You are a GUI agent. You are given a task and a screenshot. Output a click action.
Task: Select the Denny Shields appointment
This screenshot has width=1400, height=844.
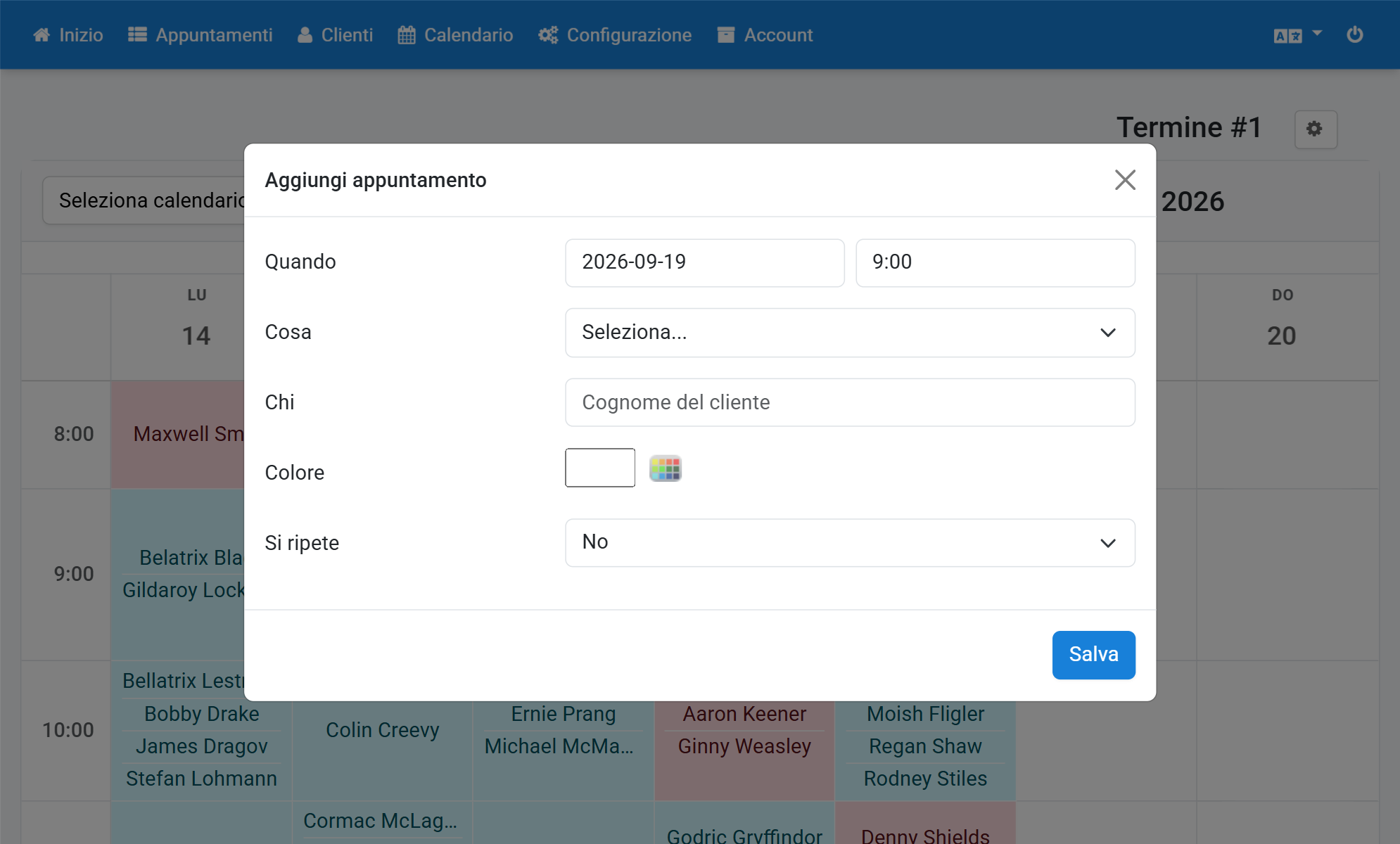tap(926, 836)
